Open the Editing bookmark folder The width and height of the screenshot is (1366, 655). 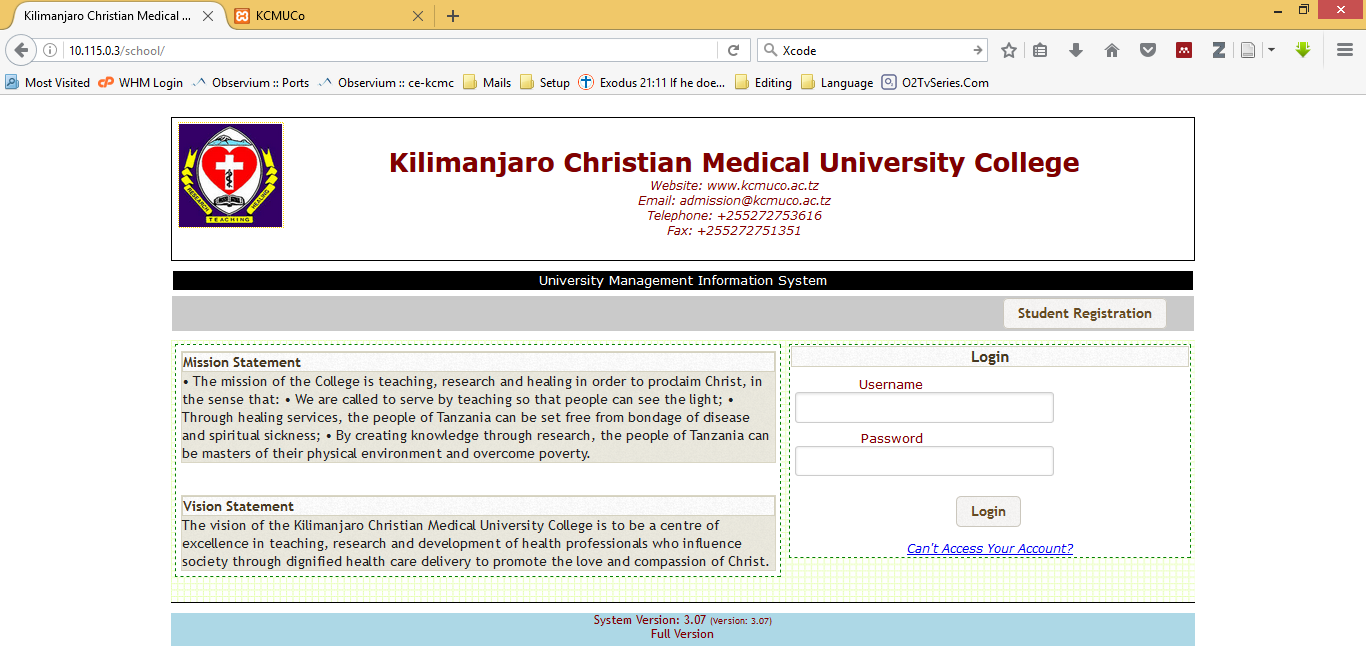pyautogui.click(x=764, y=83)
